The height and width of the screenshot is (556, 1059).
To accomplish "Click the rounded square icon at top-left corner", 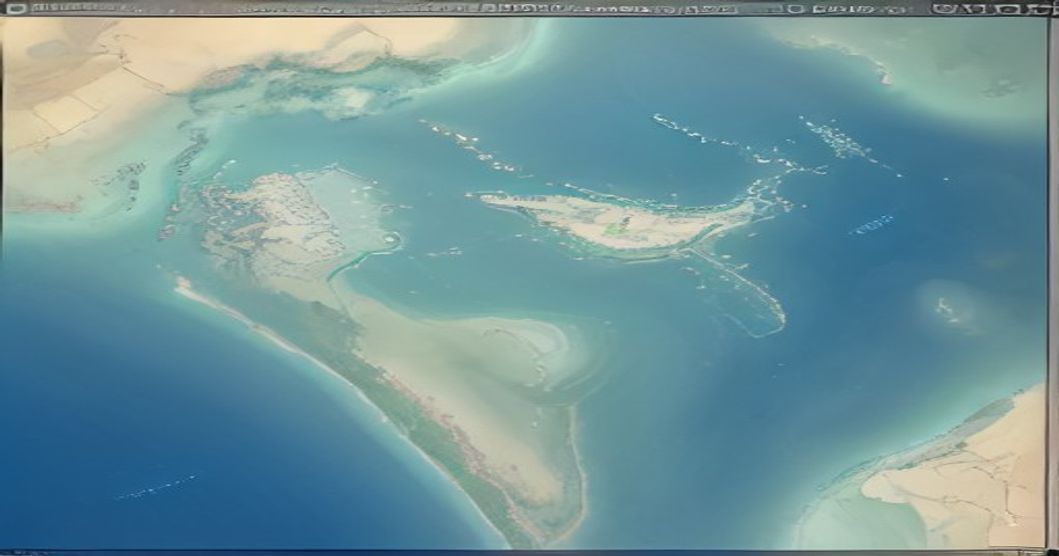I will (16, 9).
